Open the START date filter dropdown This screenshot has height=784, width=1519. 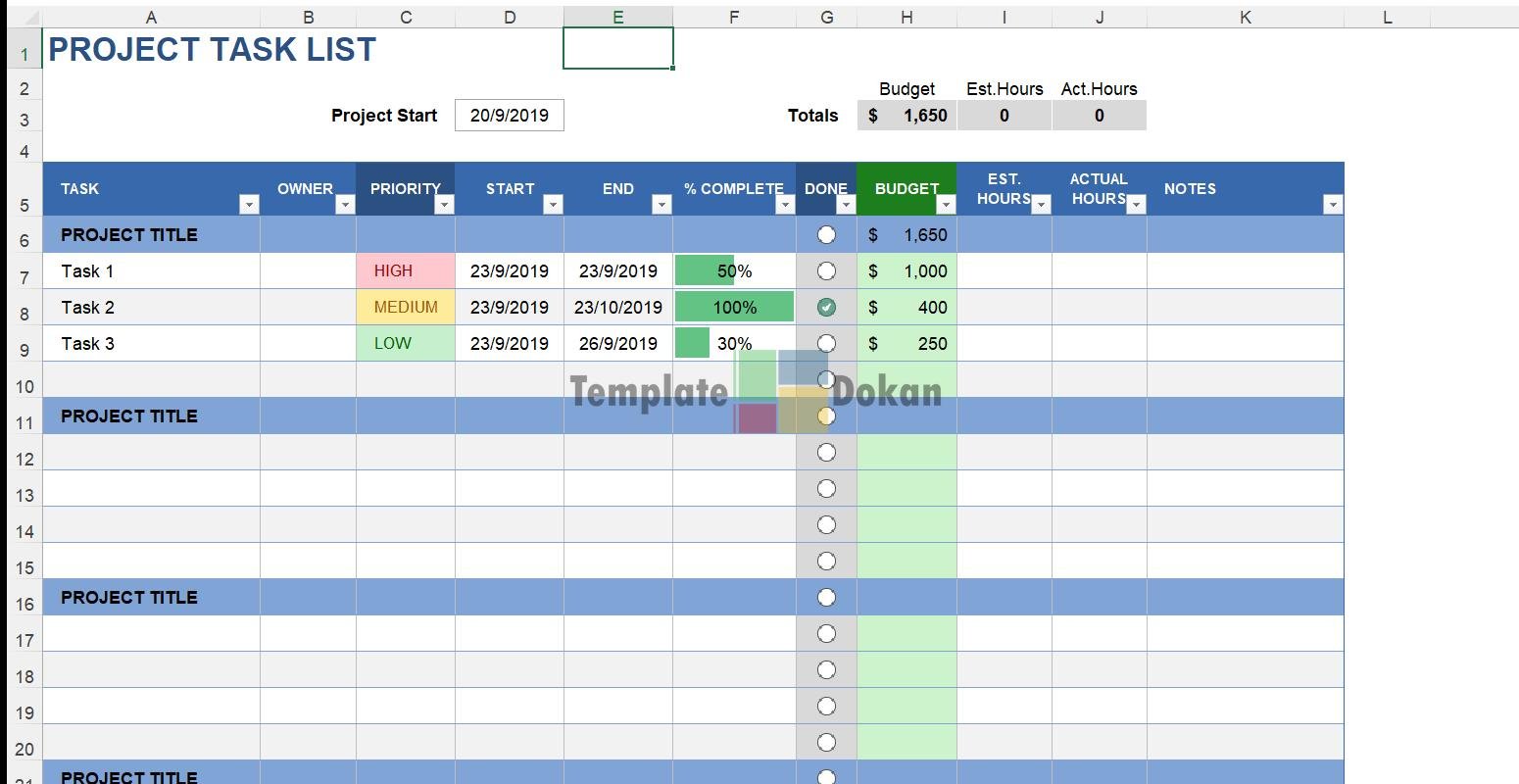[x=553, y=204]
